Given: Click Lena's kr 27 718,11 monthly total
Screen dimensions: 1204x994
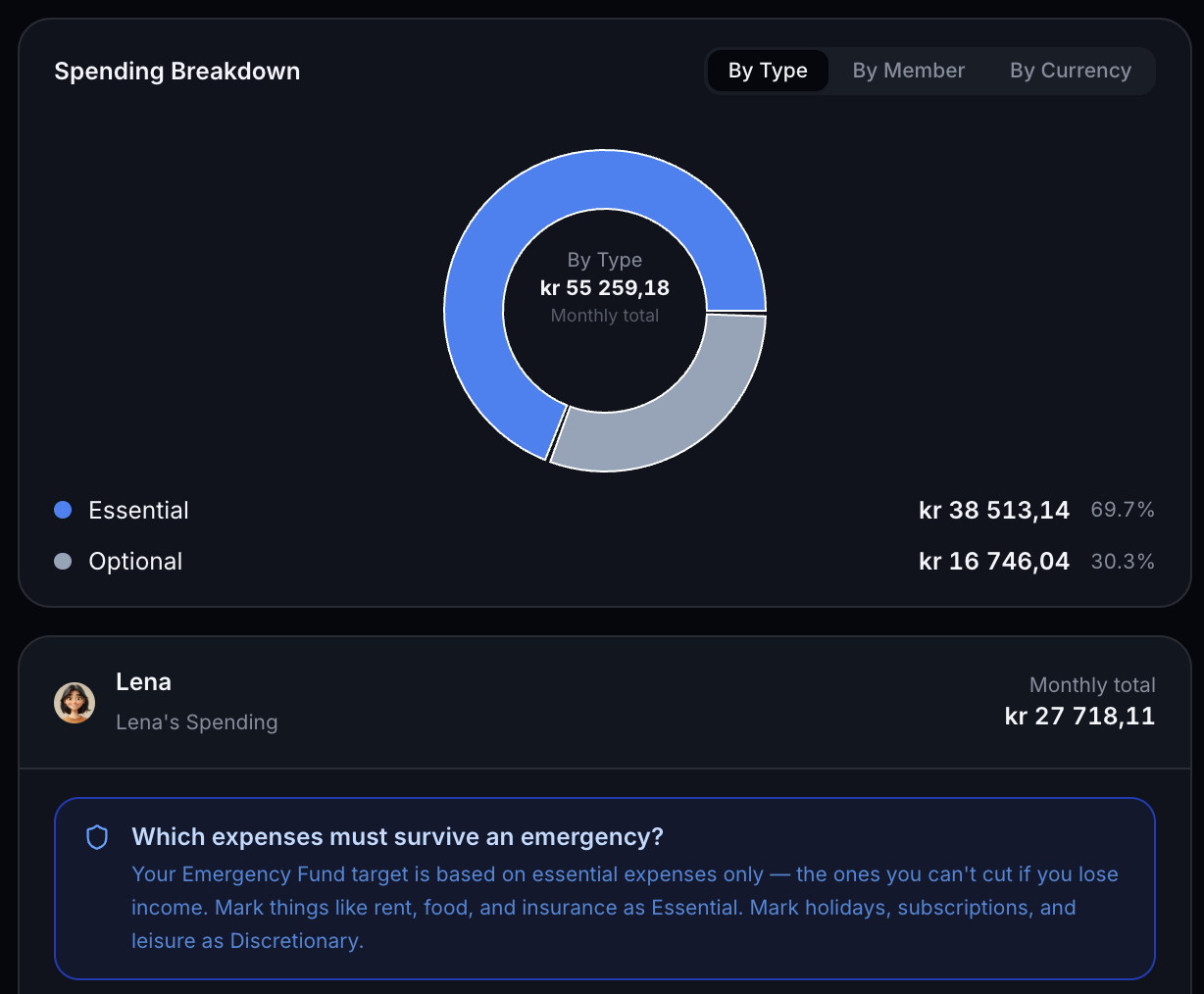Looking at the screenshot, I should coord(1079,716).
